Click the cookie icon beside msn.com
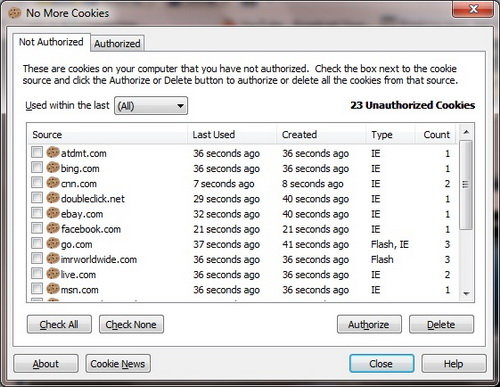The height and width of the screenshot is (387, 500). [53, 289]
